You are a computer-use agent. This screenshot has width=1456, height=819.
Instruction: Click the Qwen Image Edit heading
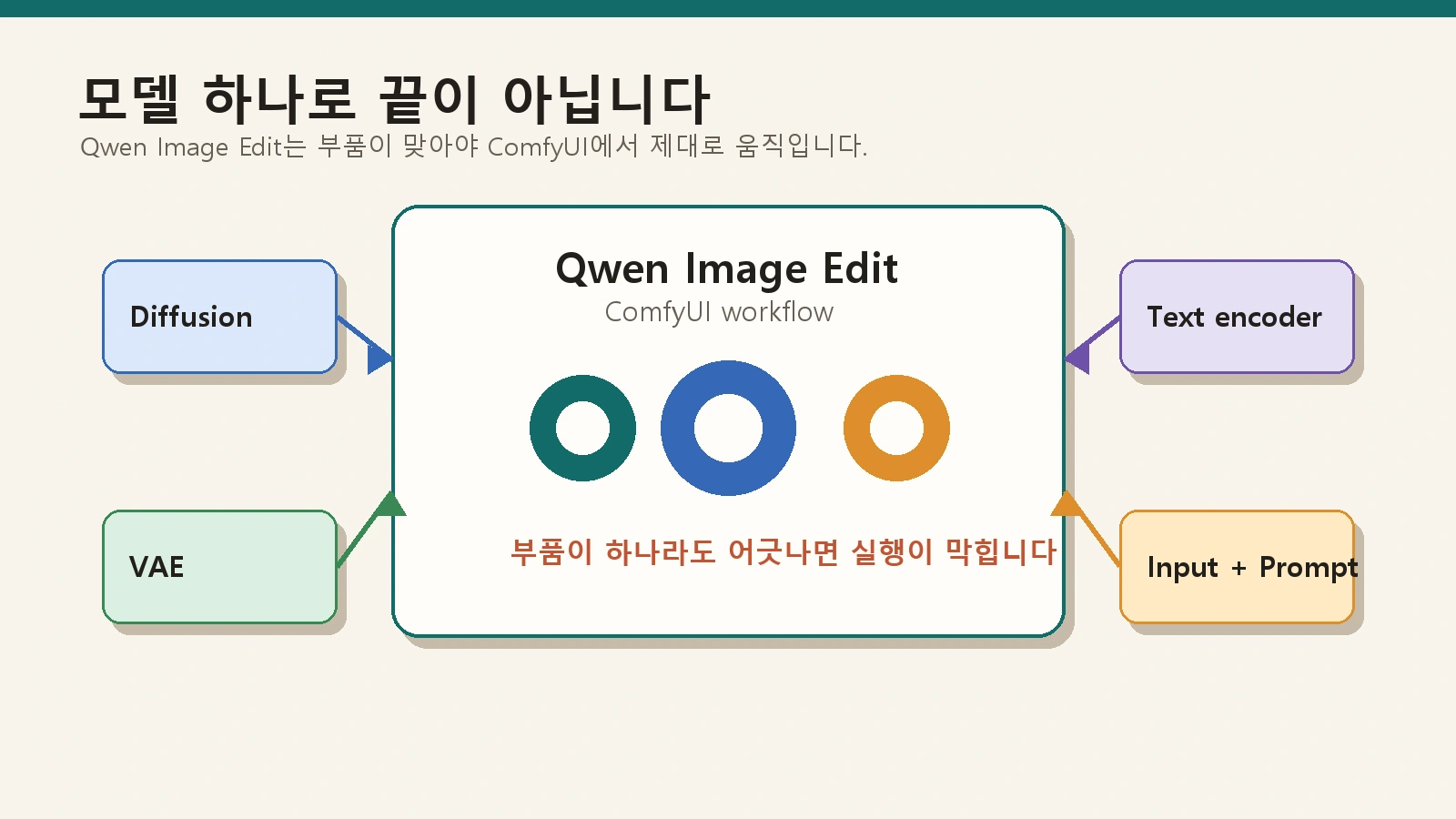pos(727,269)
